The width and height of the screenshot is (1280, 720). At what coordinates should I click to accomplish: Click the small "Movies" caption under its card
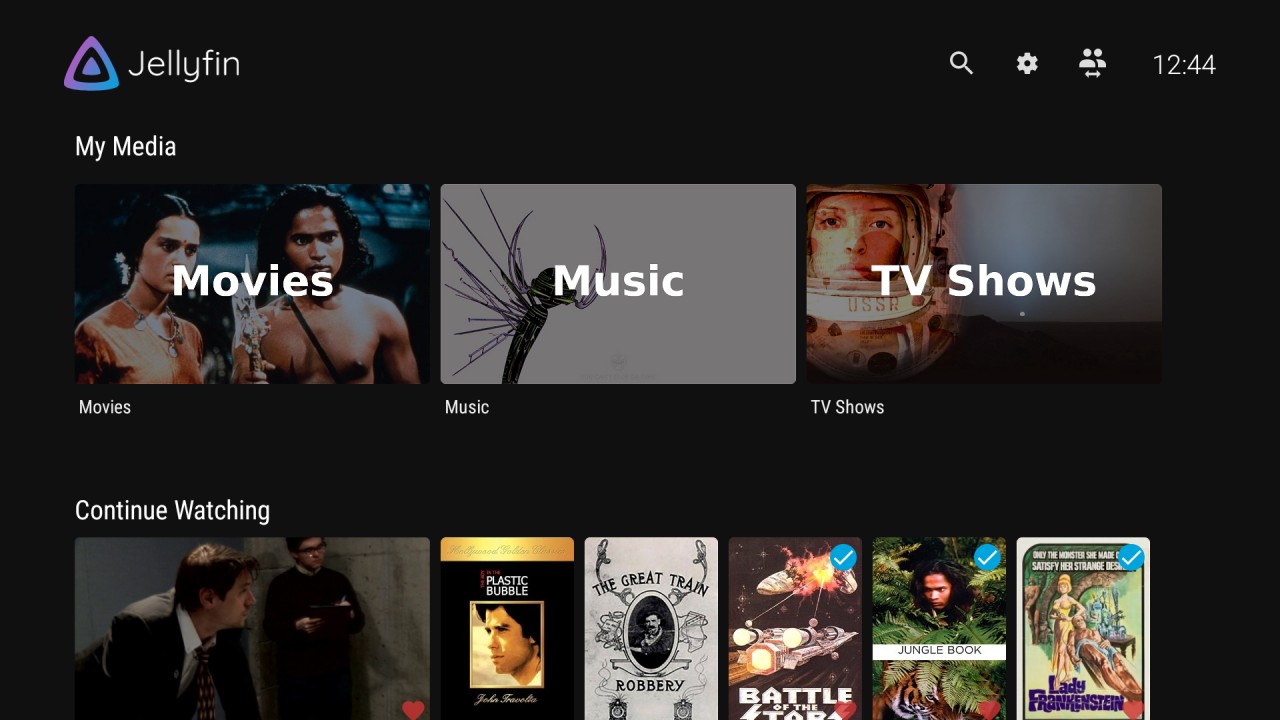click(x=105, y=407)
